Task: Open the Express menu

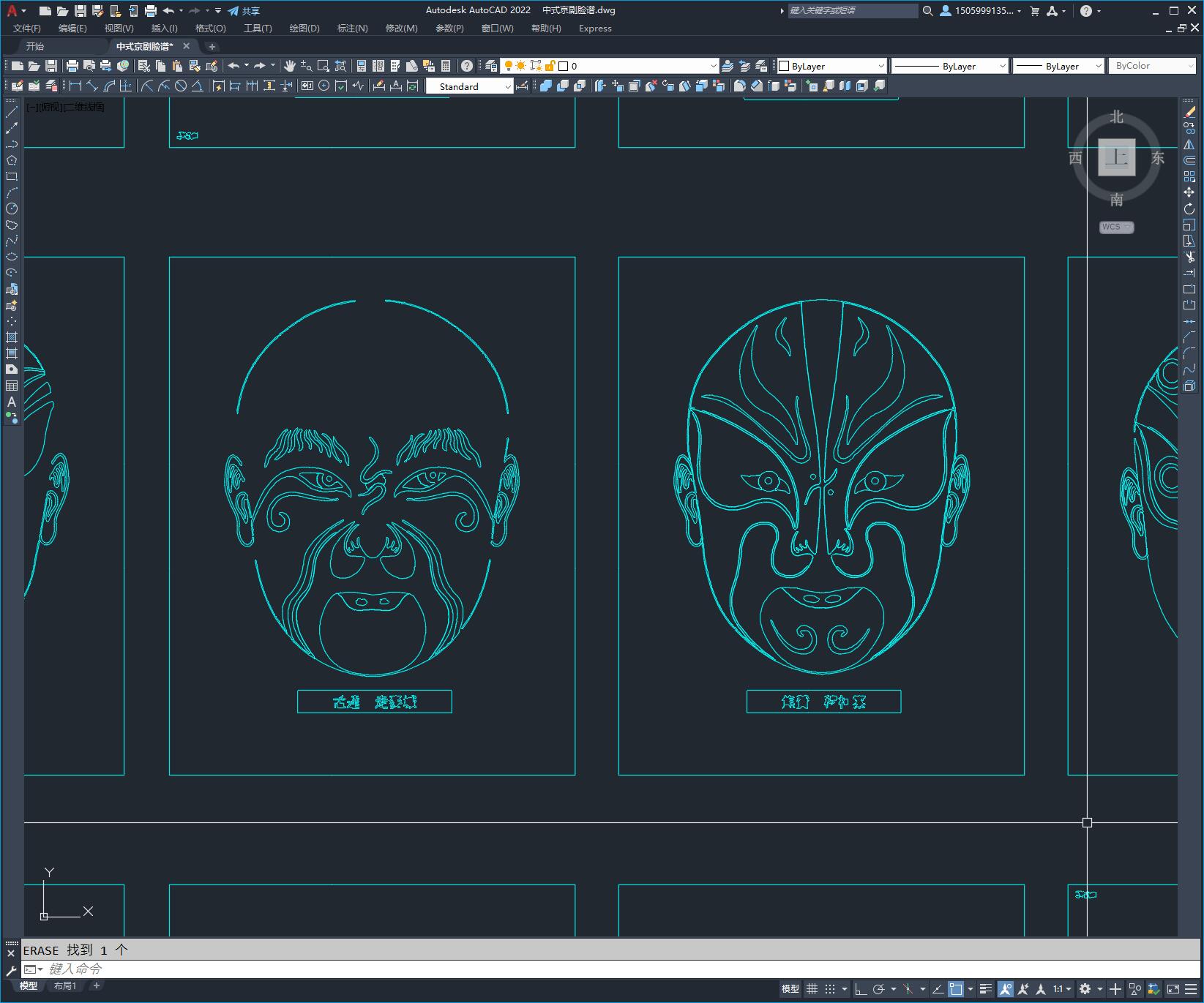Action: 595,28
